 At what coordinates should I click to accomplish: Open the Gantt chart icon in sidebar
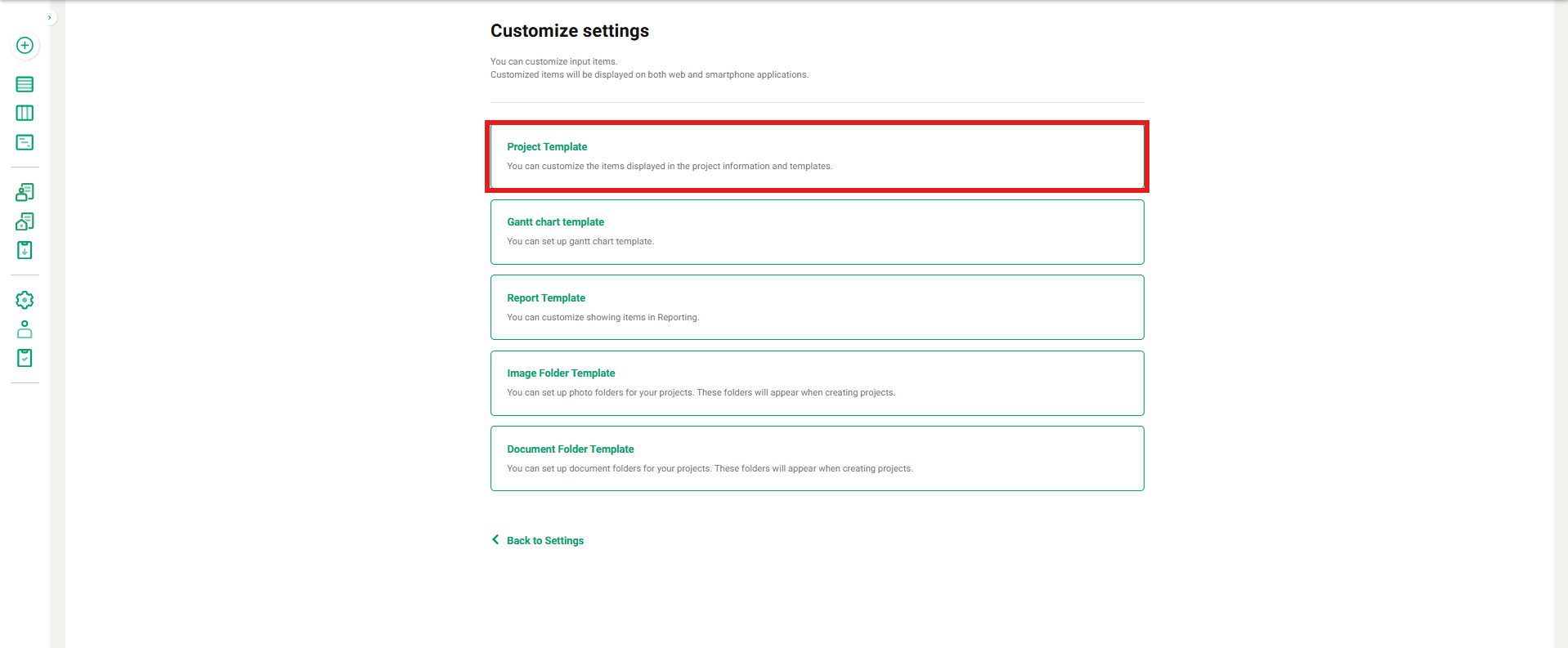(x=25, y=142)
